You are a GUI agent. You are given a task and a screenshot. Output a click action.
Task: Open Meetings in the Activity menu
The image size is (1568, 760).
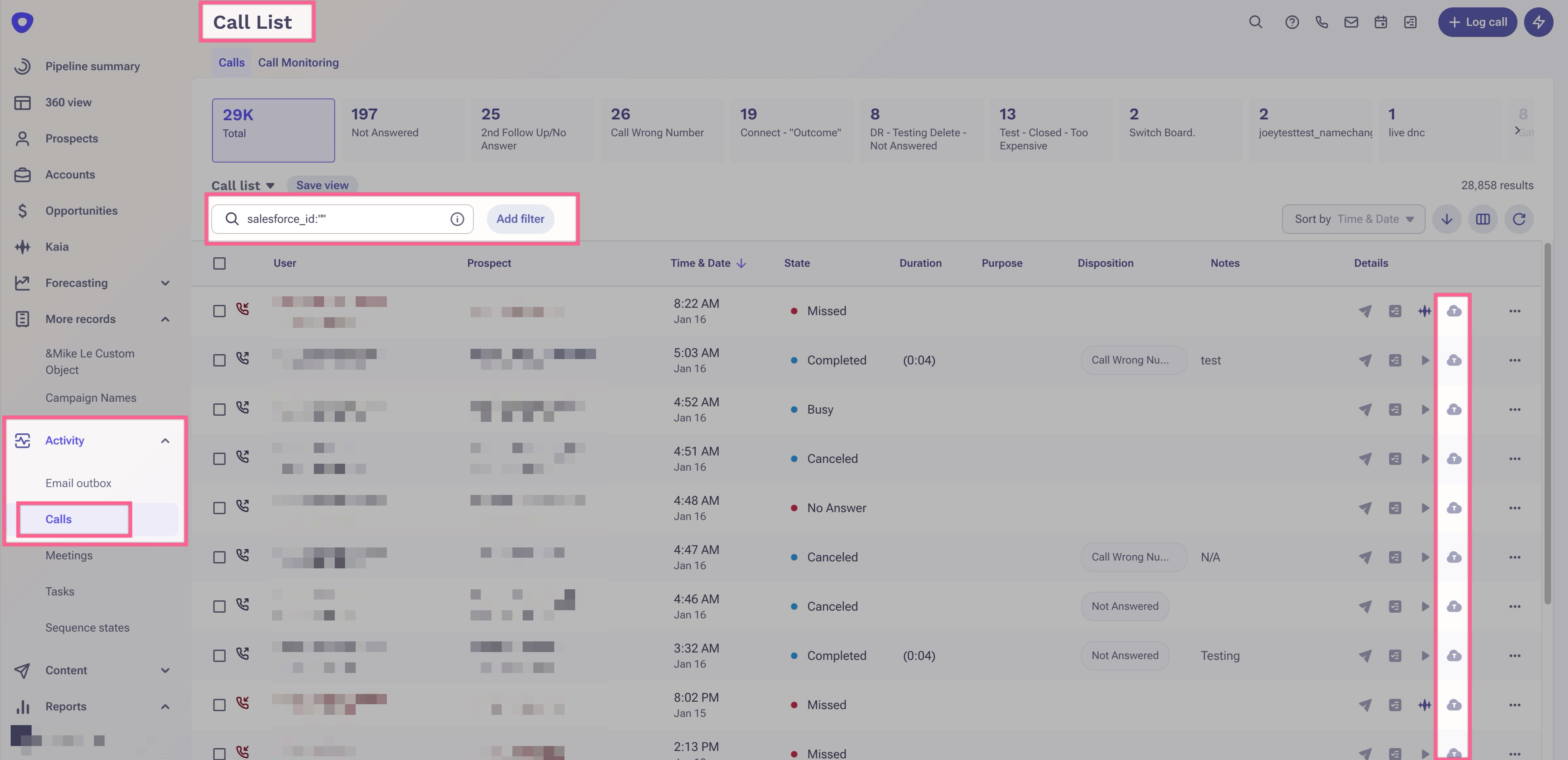click(69, 555)
